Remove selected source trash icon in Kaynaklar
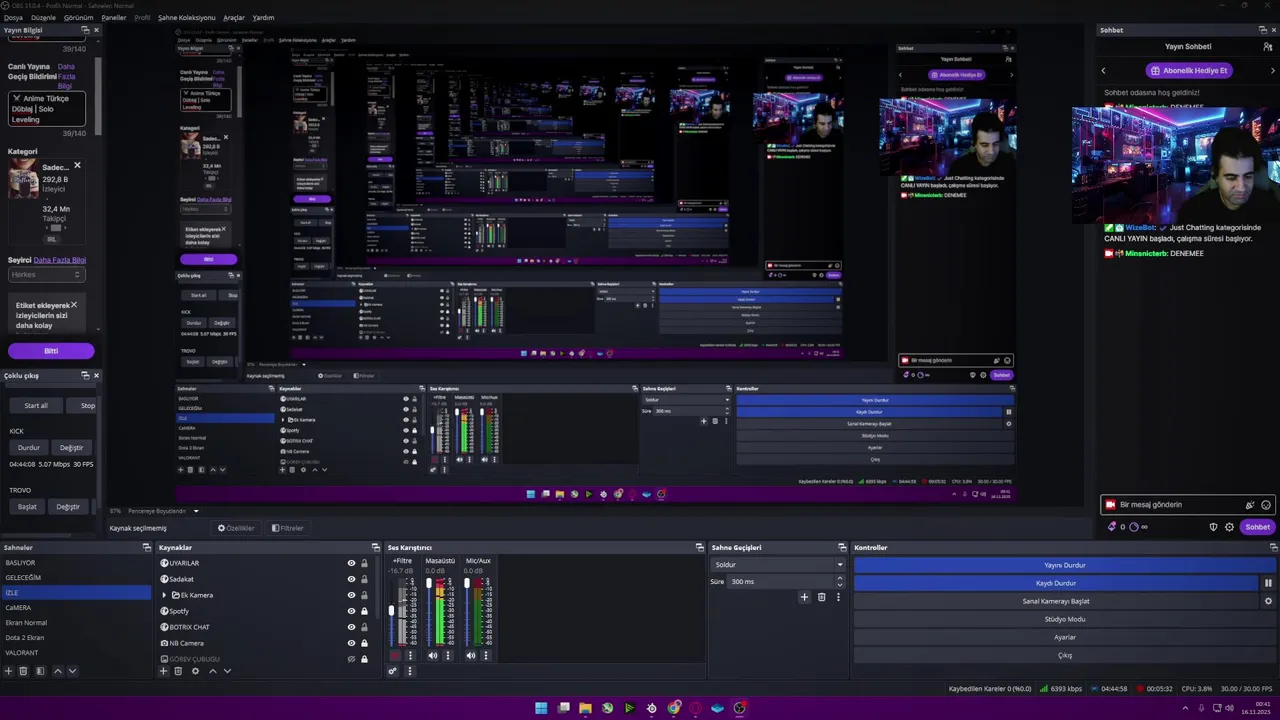Screen dimensions: 1280x720 click(x=179, y=671)
